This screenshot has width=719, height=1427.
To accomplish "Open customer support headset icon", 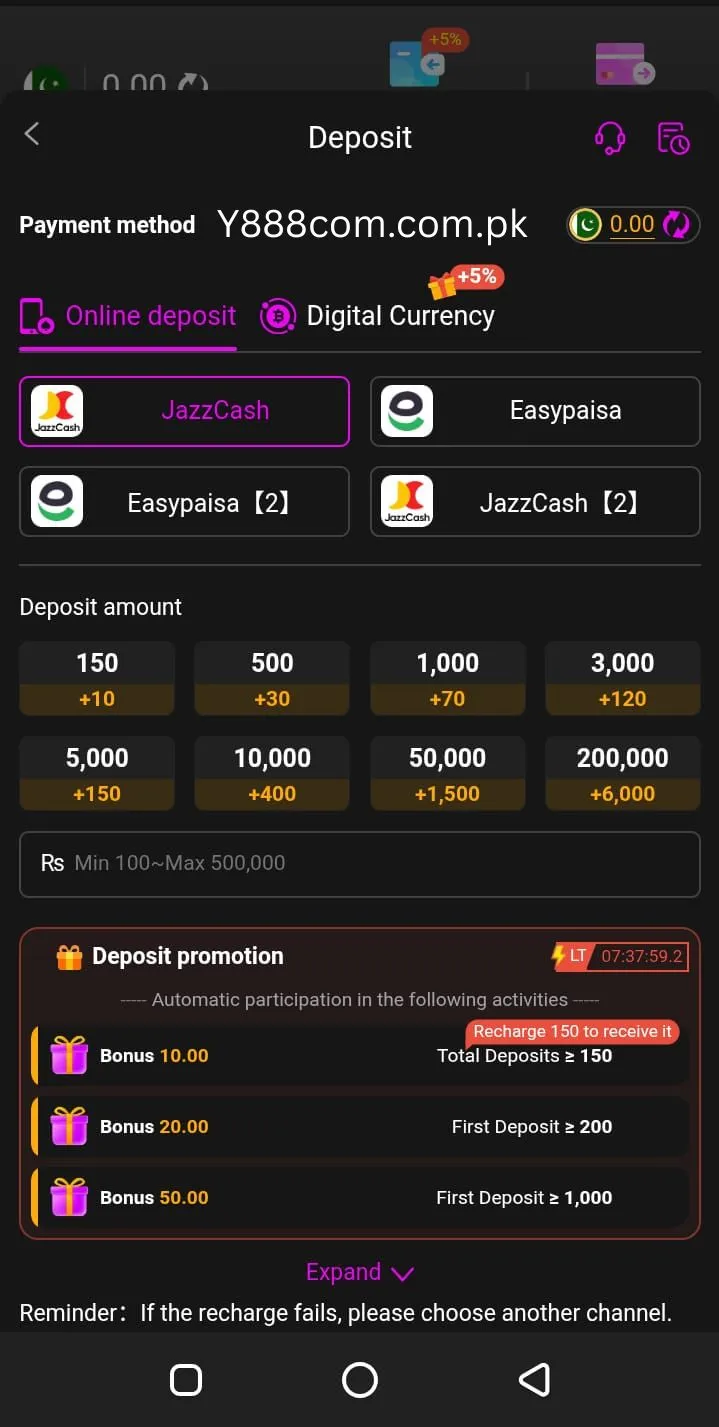I will (610, 138).
